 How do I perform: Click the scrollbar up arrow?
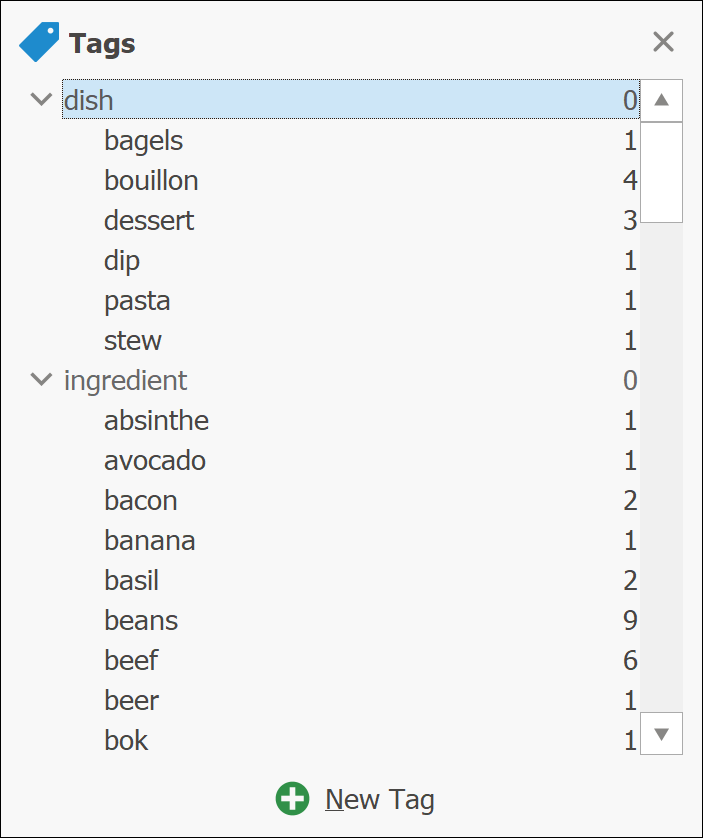661,100
